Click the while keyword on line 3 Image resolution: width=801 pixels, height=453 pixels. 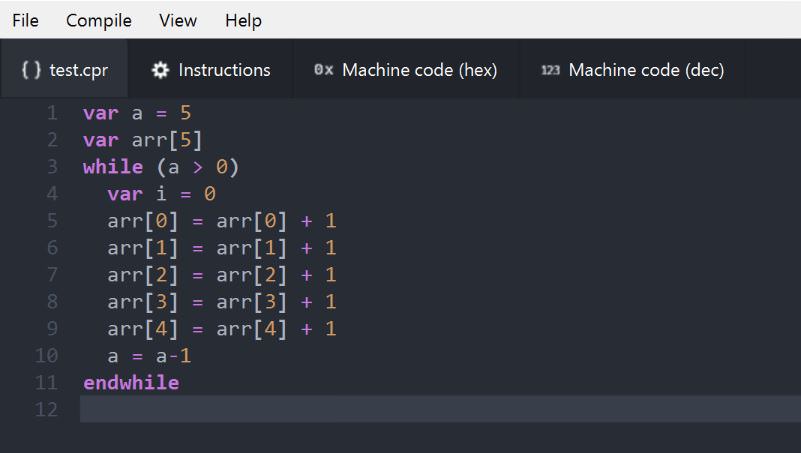point(113,167)
